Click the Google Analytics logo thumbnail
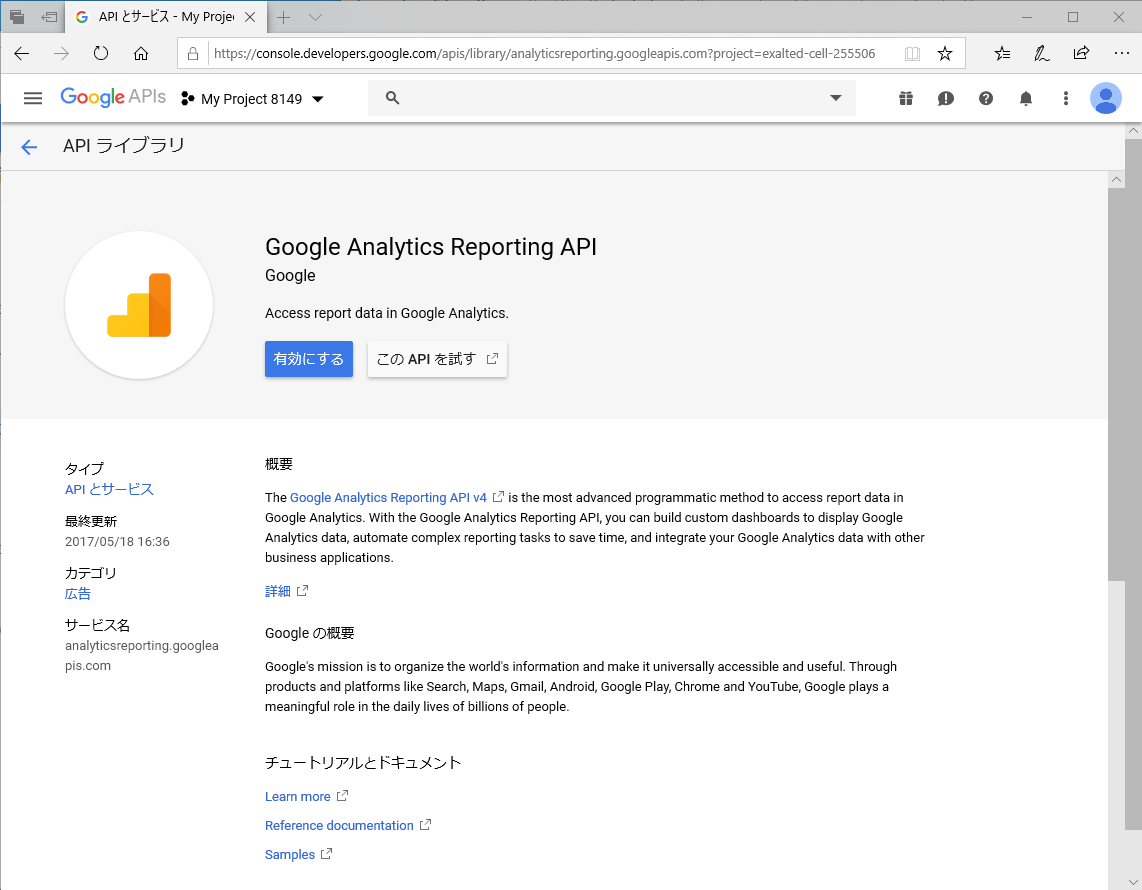The image size is (1142, 890). point(139,305)
